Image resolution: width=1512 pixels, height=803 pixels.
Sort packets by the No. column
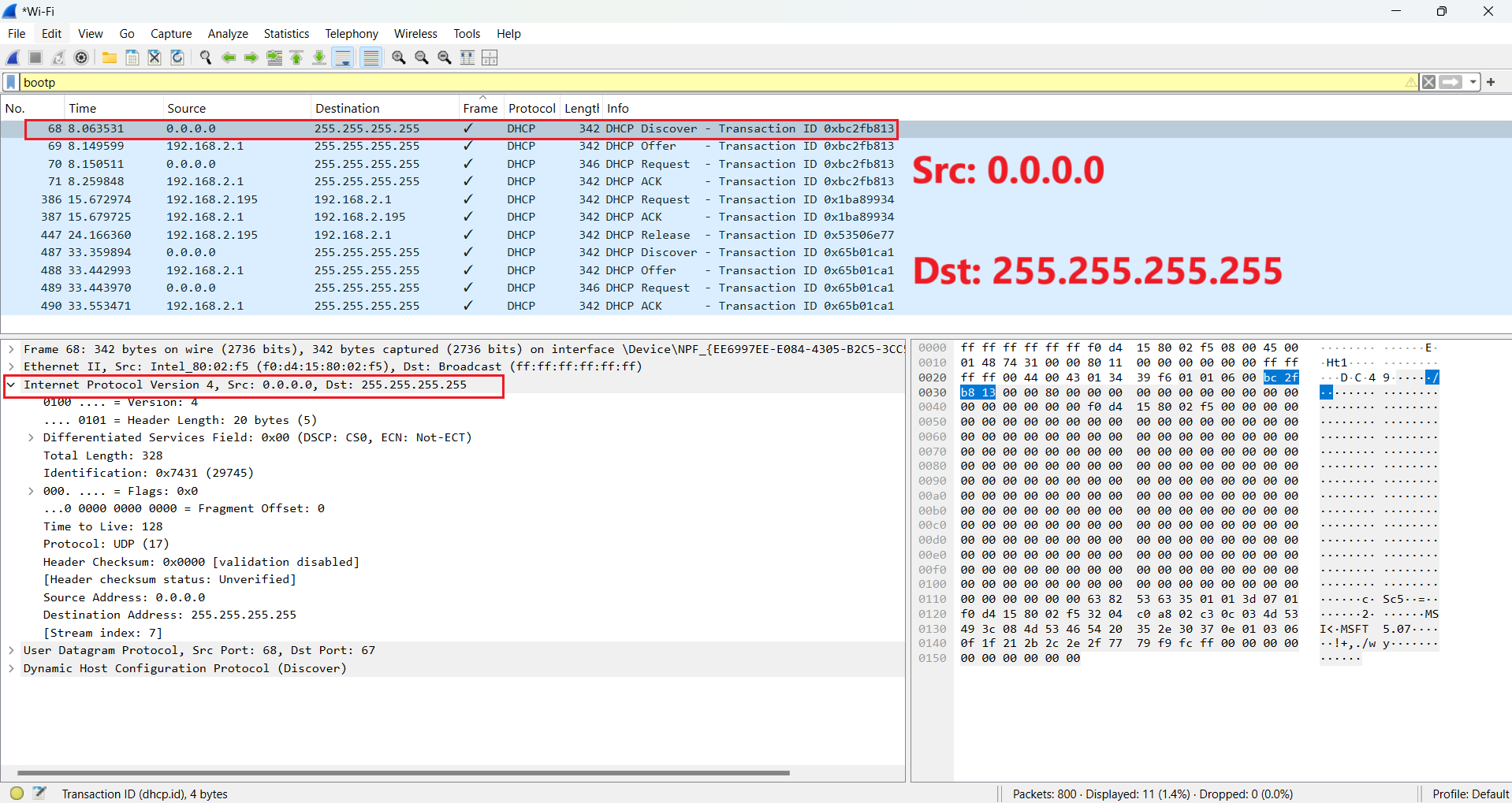pyautogui.click(x=32, y=109)
